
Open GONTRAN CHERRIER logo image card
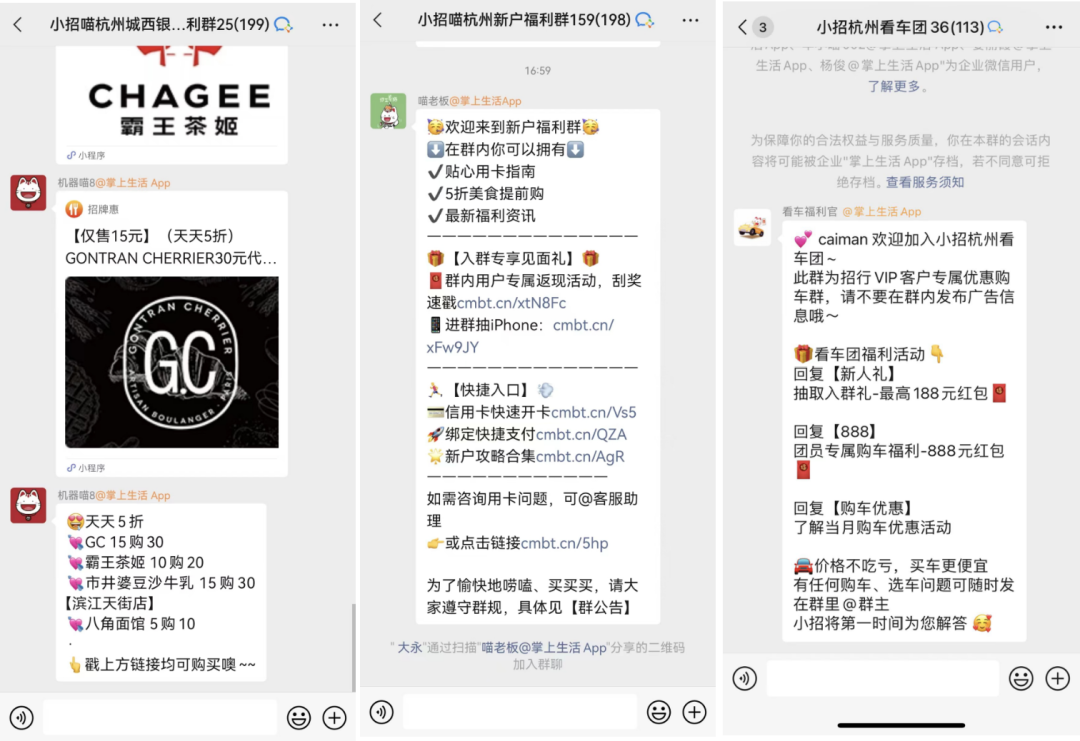click(172, 362)
